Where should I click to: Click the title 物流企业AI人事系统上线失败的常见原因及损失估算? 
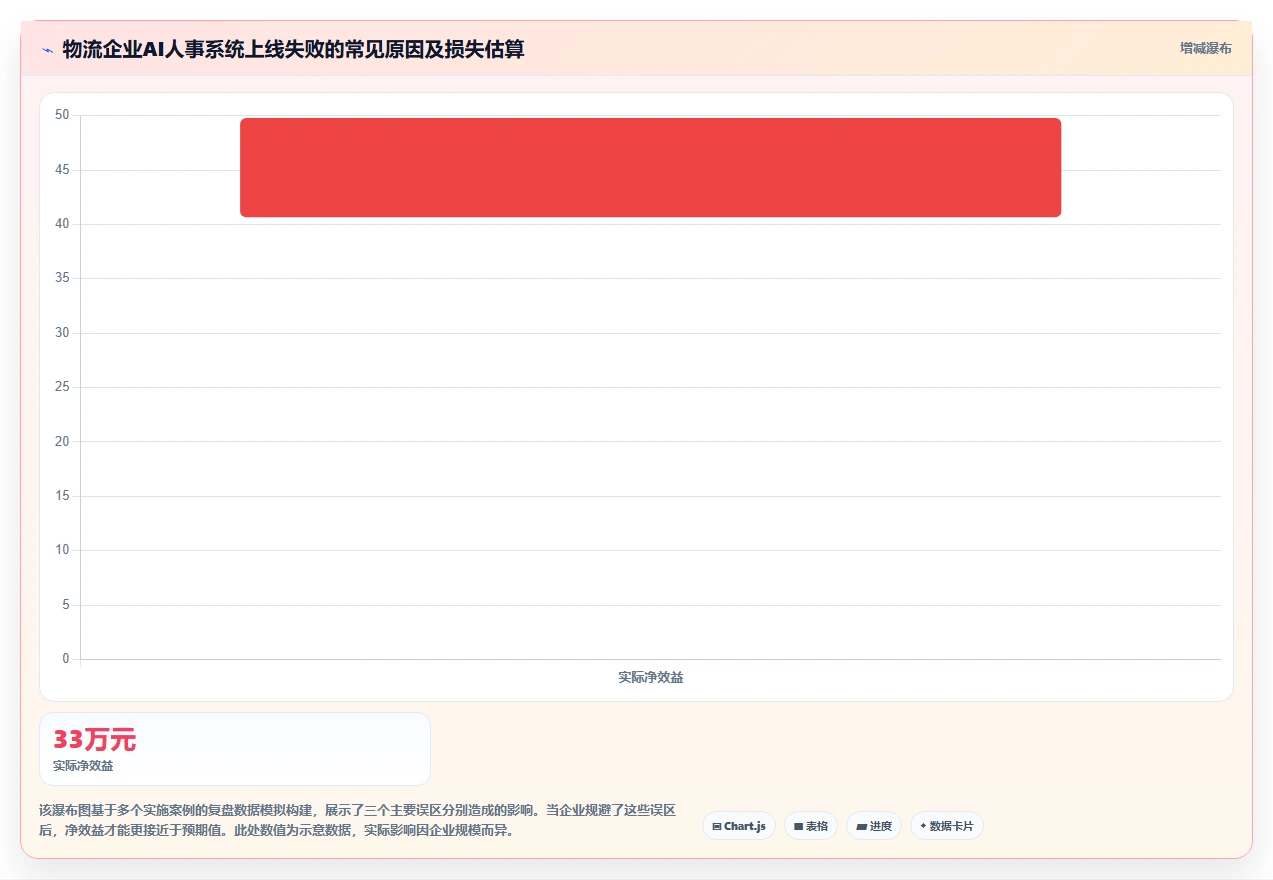click(293, 49)
